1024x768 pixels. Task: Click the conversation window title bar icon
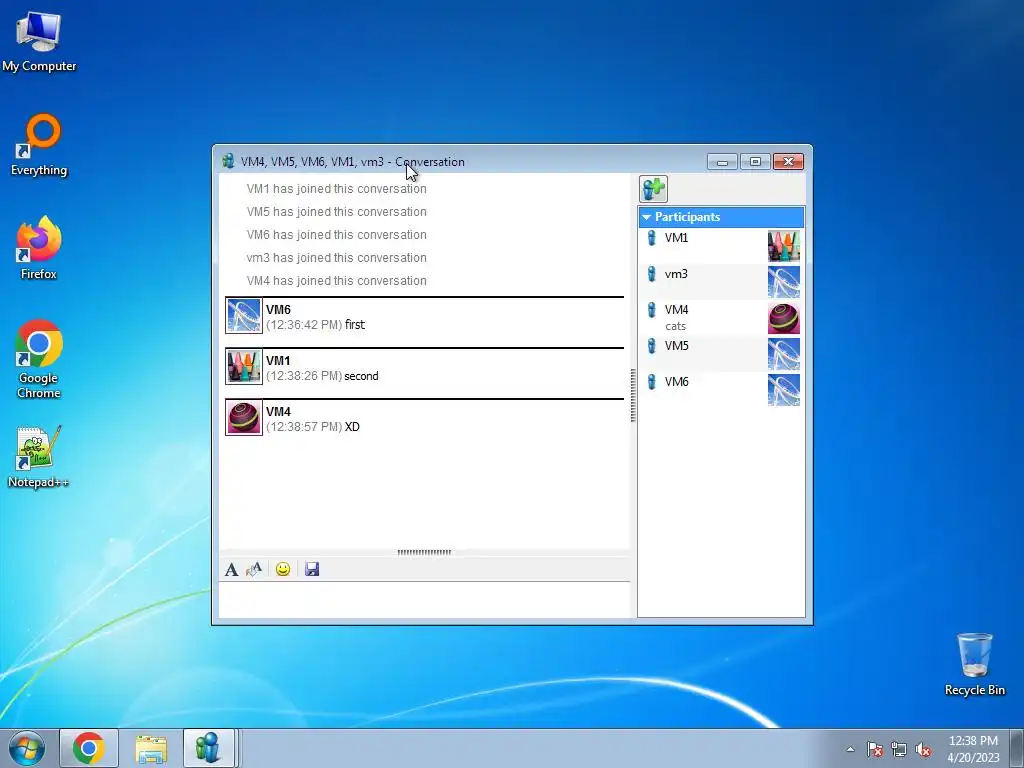coord(228,161)
